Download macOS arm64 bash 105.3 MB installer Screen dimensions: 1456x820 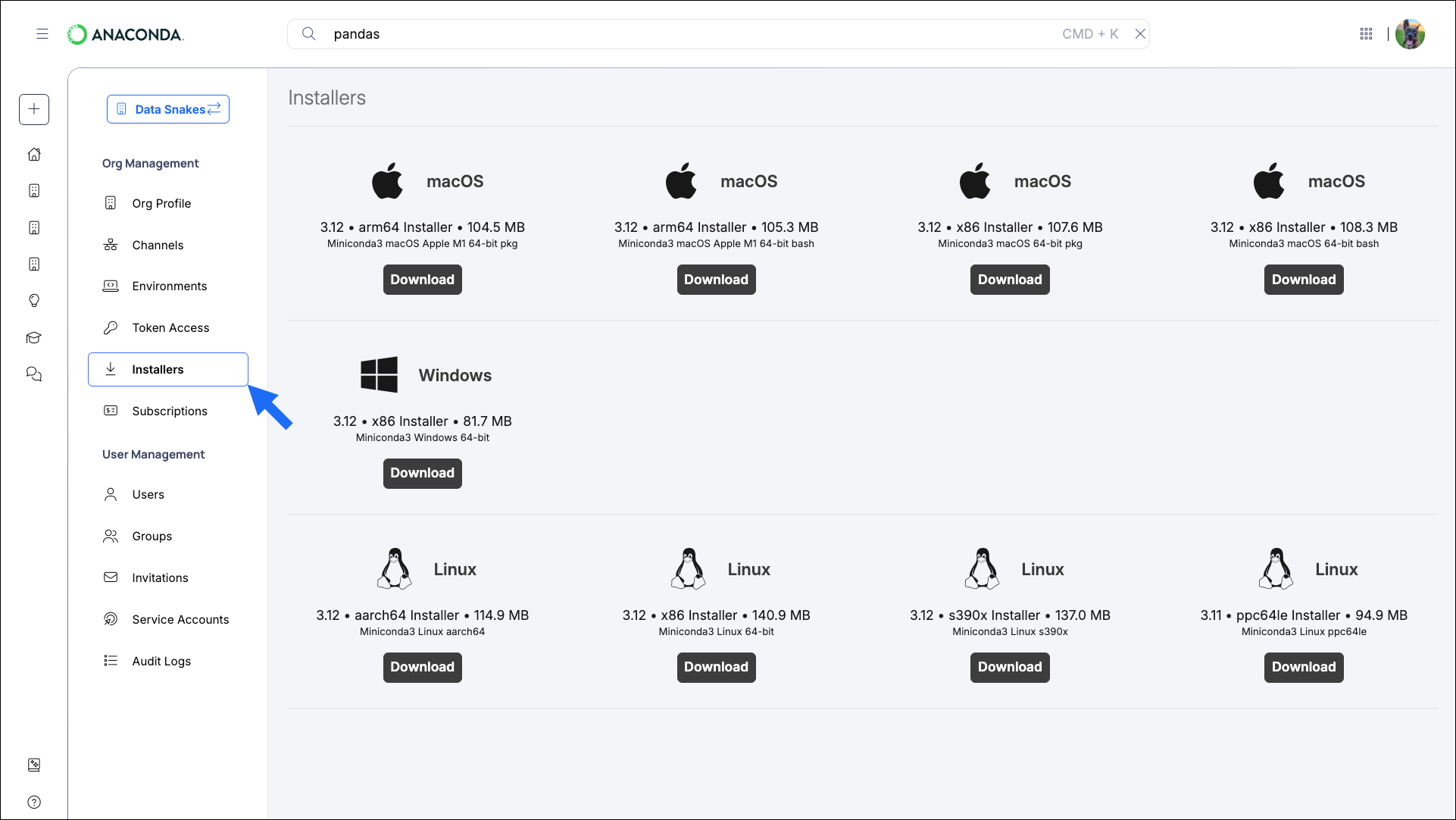tap(716, 280)
